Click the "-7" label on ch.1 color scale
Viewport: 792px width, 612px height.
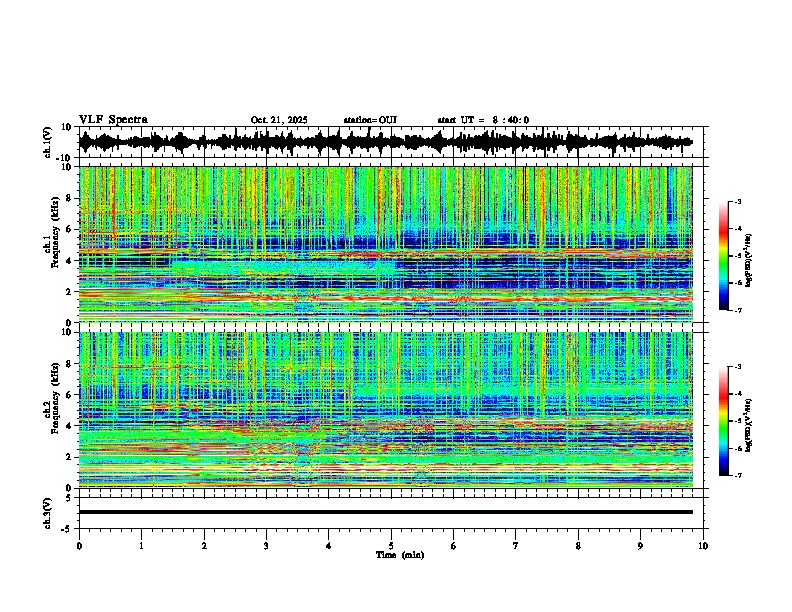coord(737,310)
